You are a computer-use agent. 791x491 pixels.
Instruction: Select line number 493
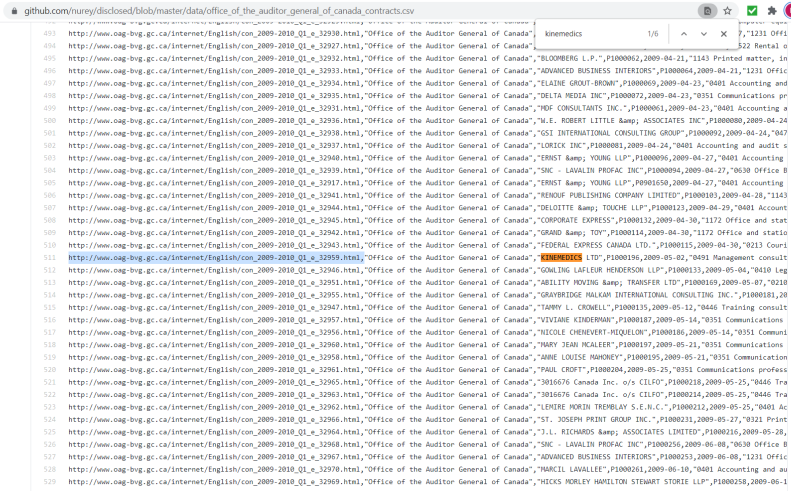49,33
